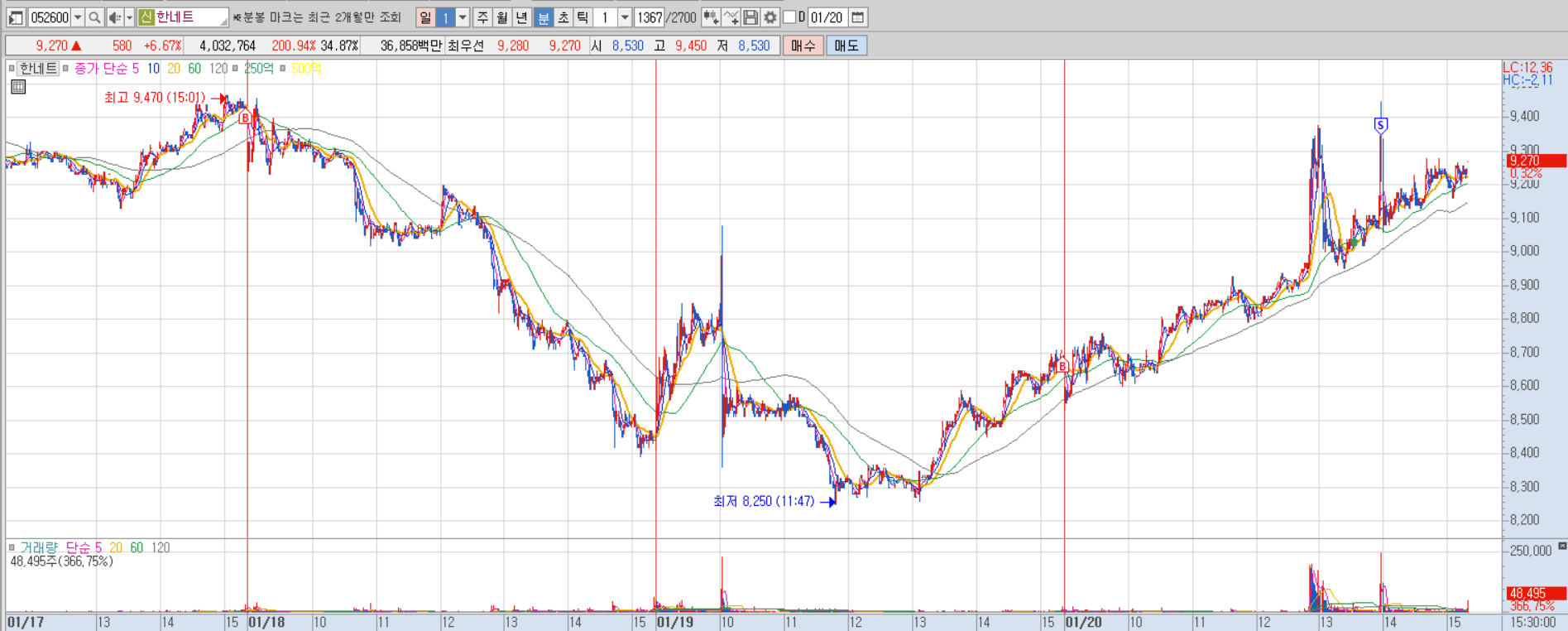The image size is (1568, 631).
Task: Open the dropdown beside speaker icon
Action: coord(129,17)
